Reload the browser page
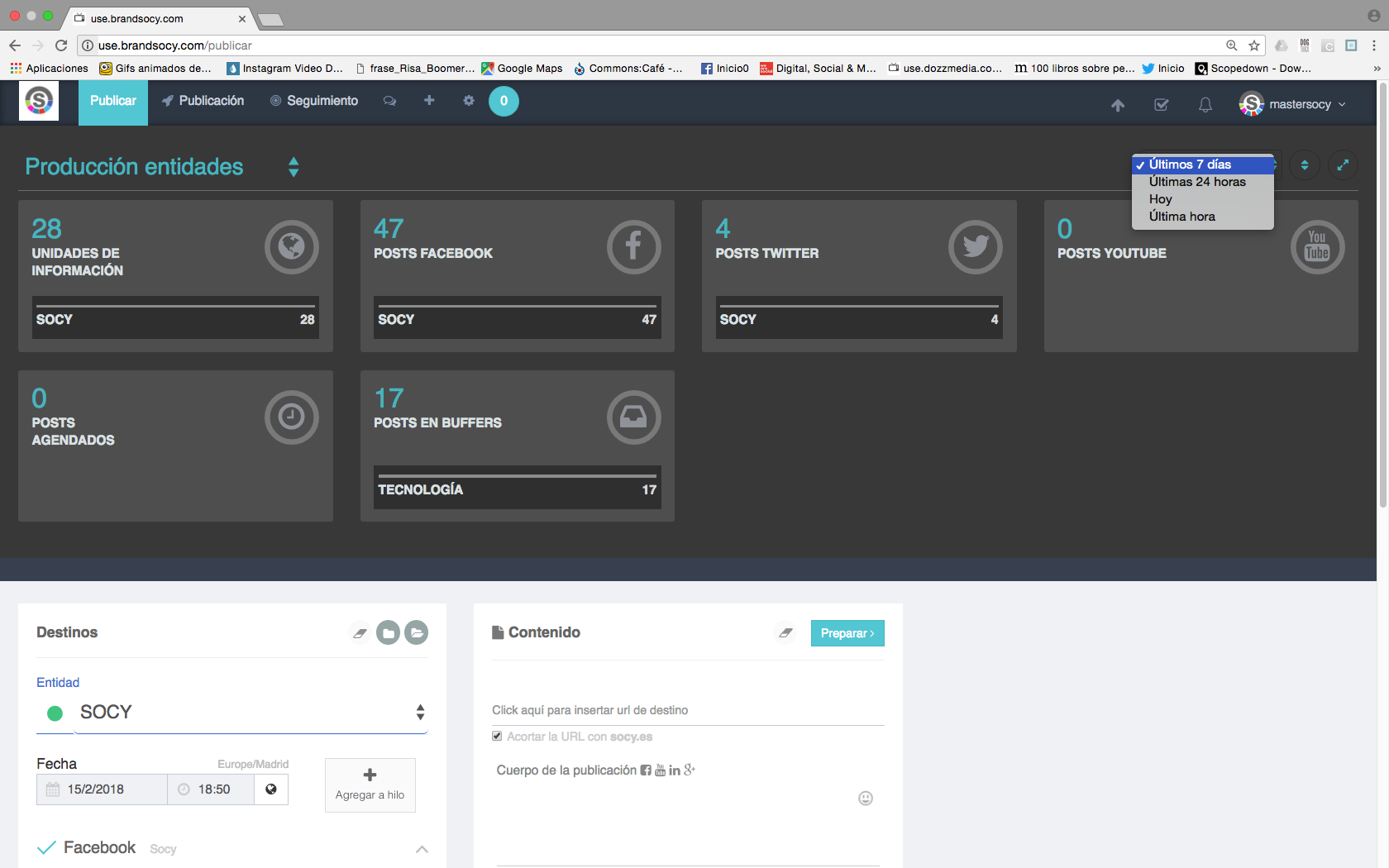This screenshot has height=868, width=1389. pyautogui.click(x=61, y=45)
